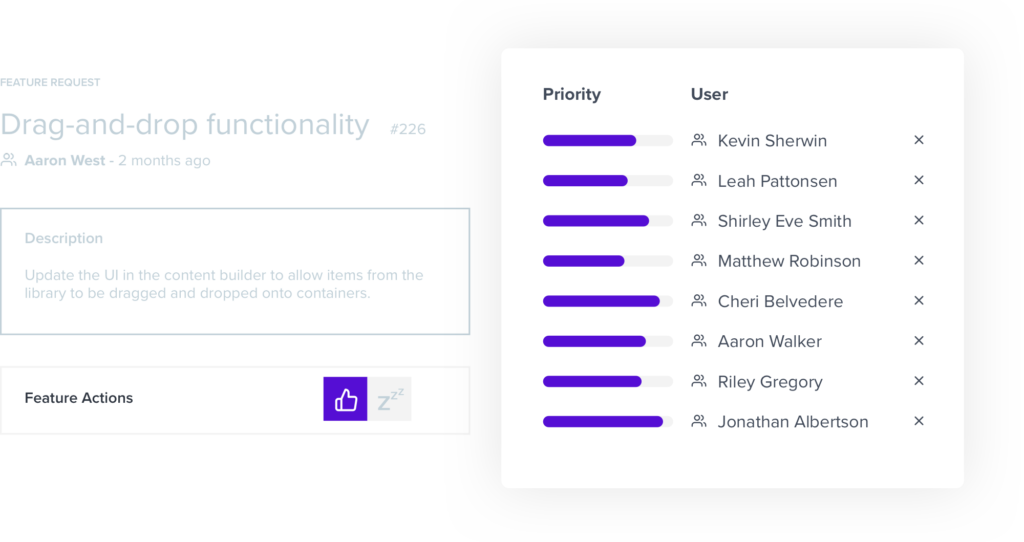This screenshot has width=1024, height=542.
Task: Click the X beside Shirley Eve Smith
Action: point(919,220)
